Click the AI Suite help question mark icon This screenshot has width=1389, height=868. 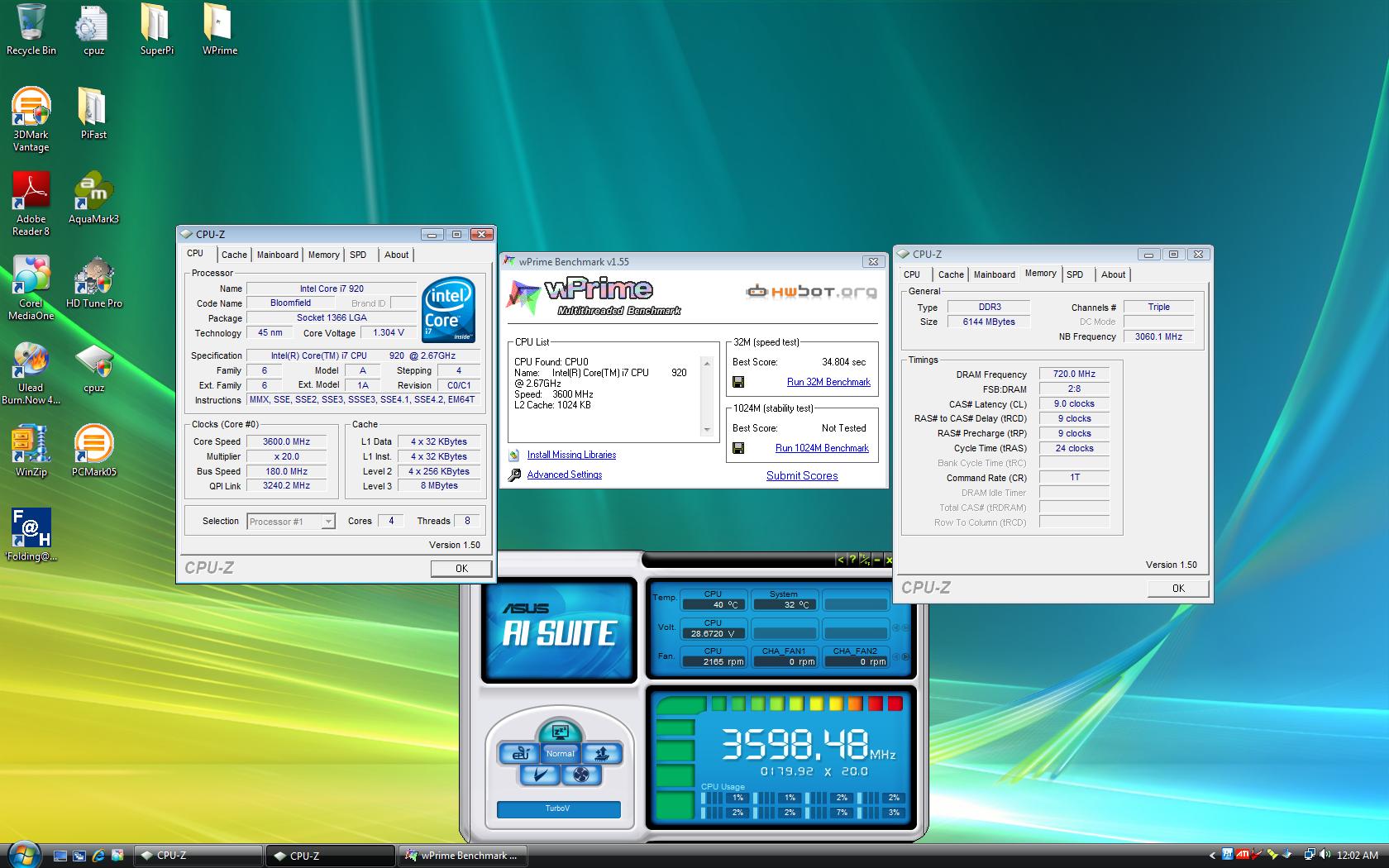point(852,560)
